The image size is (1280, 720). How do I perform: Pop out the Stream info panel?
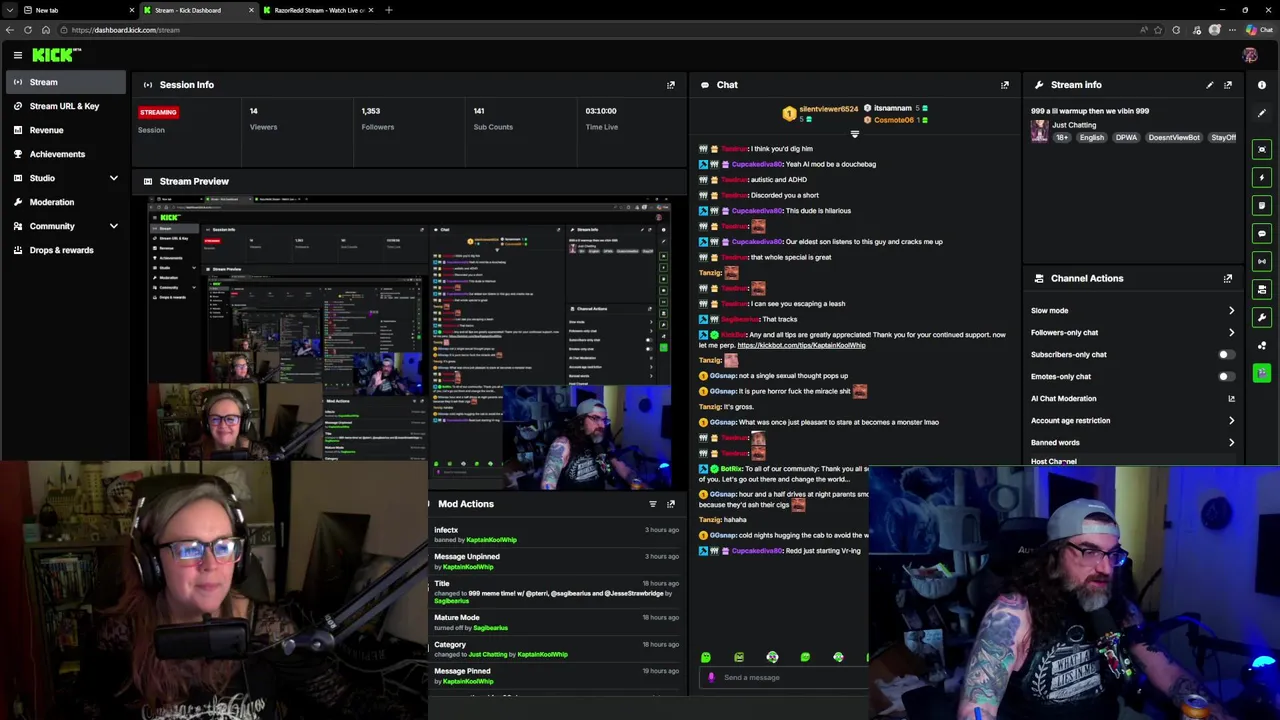pyautogui.click(x=1228, y=85)
